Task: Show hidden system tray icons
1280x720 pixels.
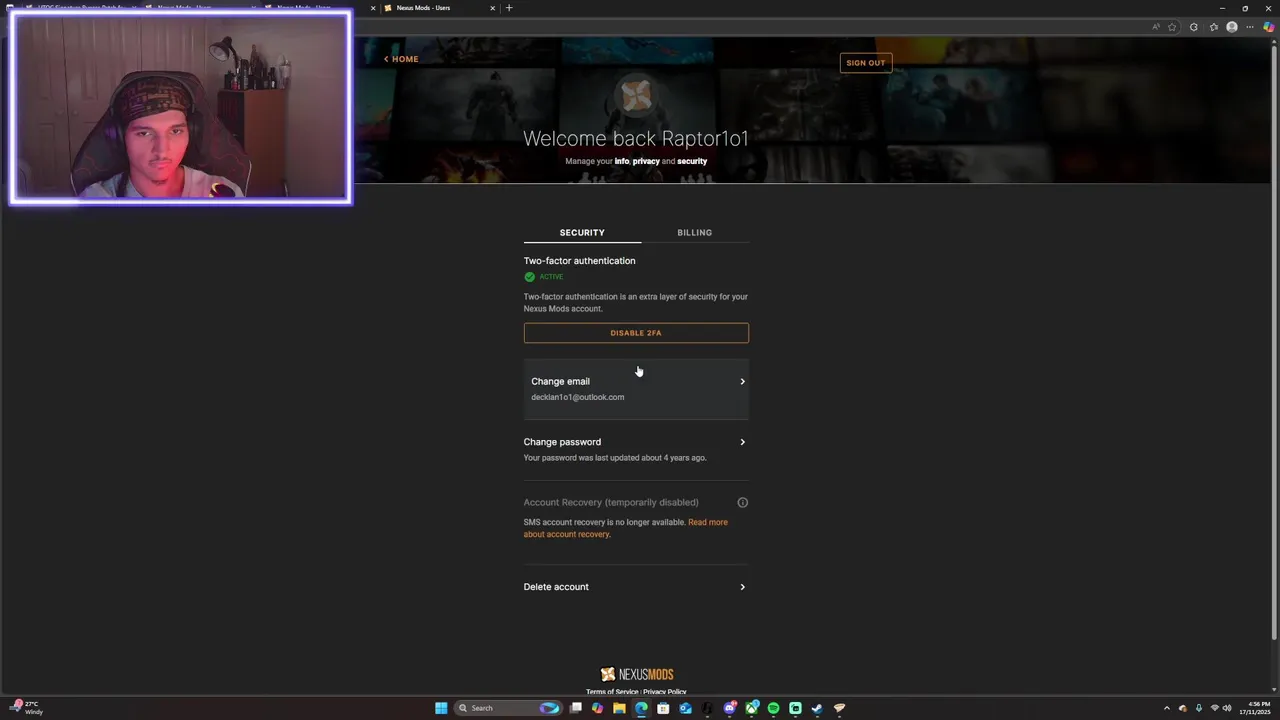Action: [x=1166, y=708]
